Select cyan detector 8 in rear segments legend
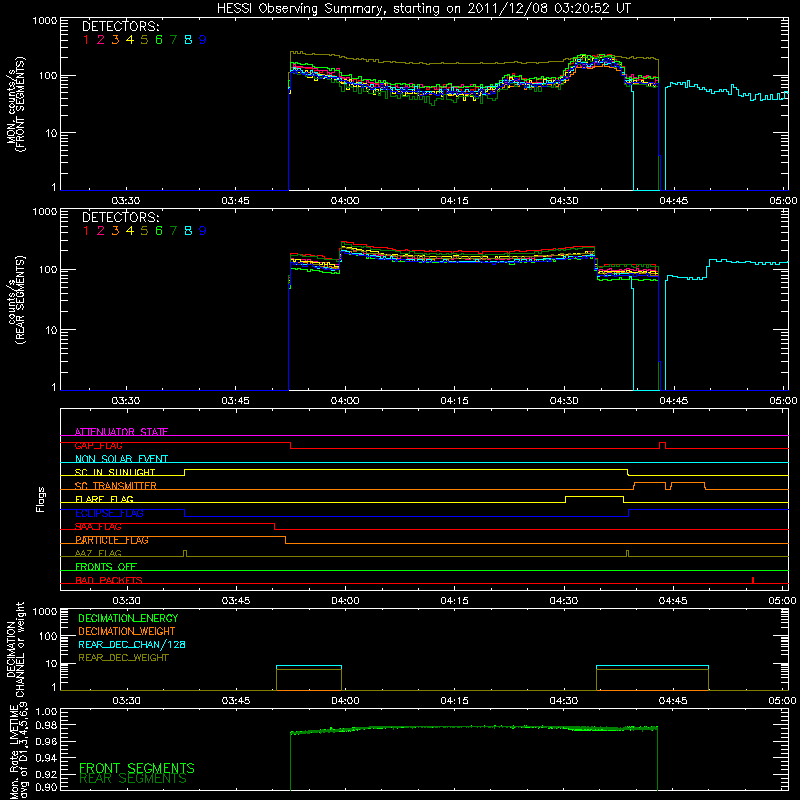This screenshot has height=800, width=800. pyautogui.click(x=188, y=231)
